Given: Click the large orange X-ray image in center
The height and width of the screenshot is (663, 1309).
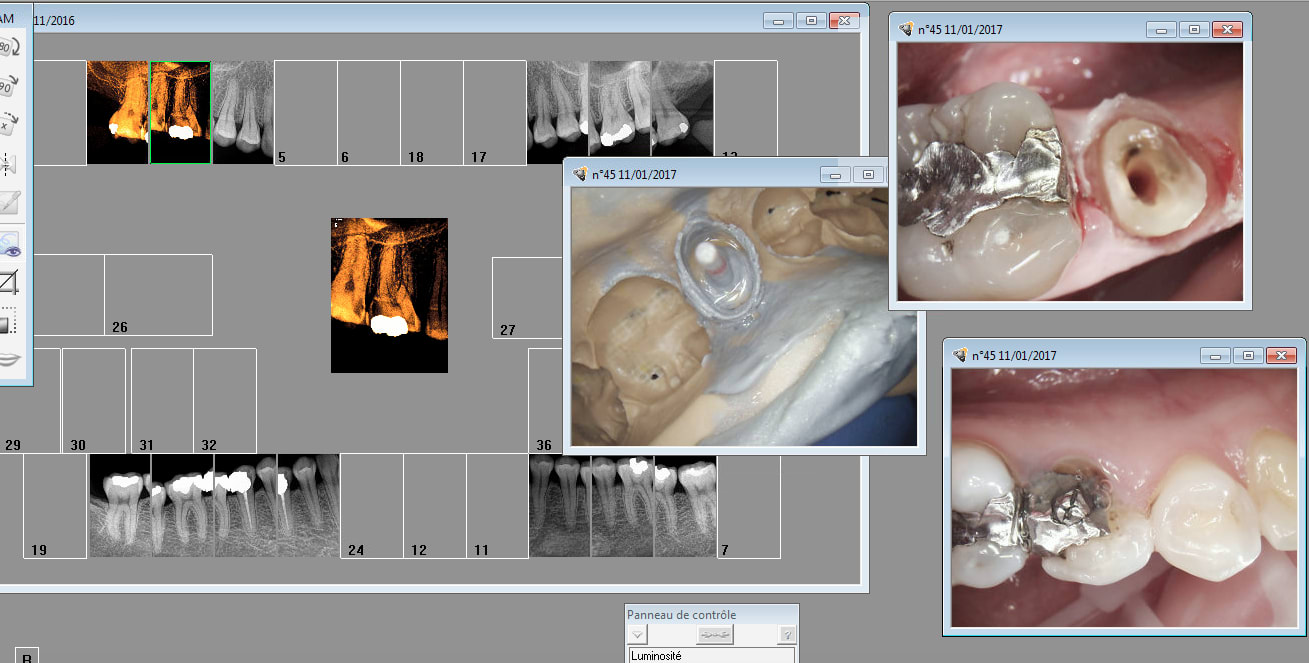Looking at the screenshot, I should pos(389,295).
